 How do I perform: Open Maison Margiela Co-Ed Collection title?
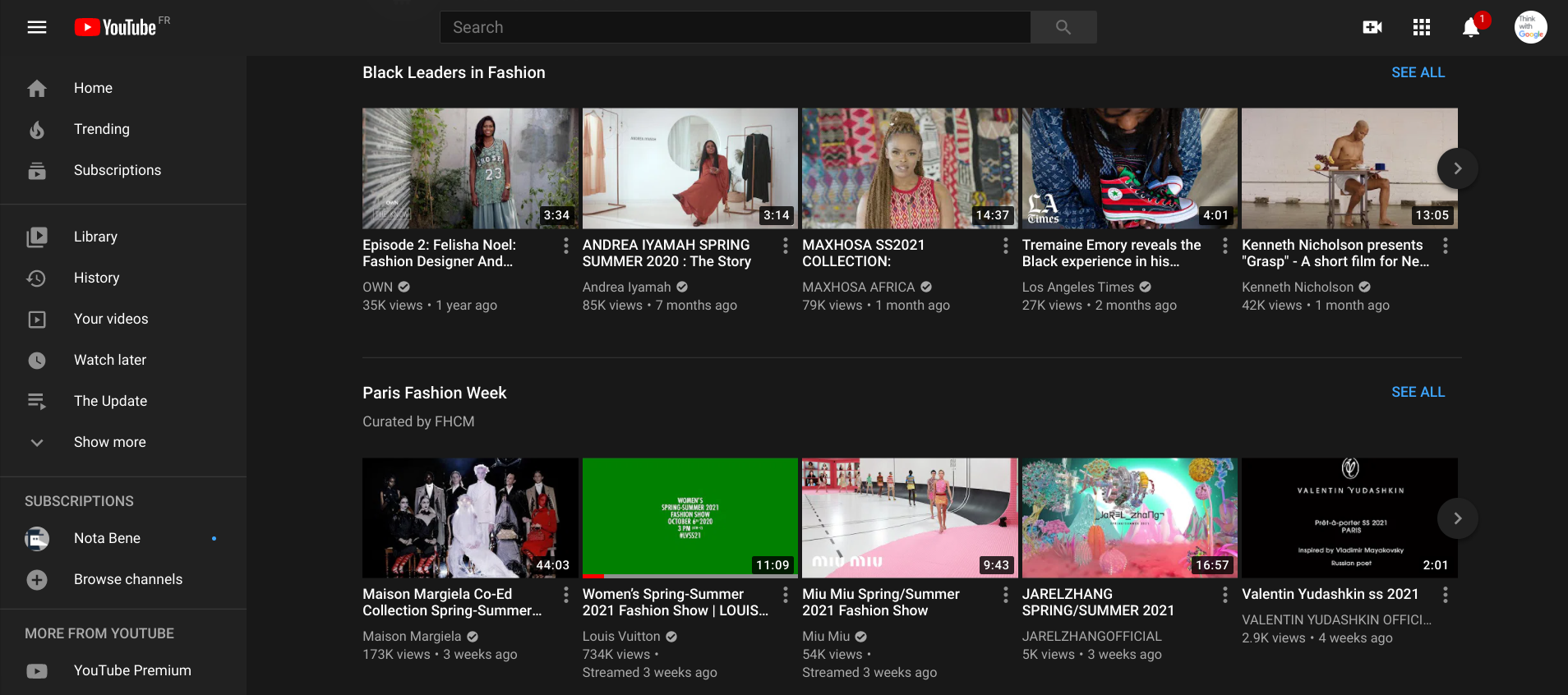(452, 602)
